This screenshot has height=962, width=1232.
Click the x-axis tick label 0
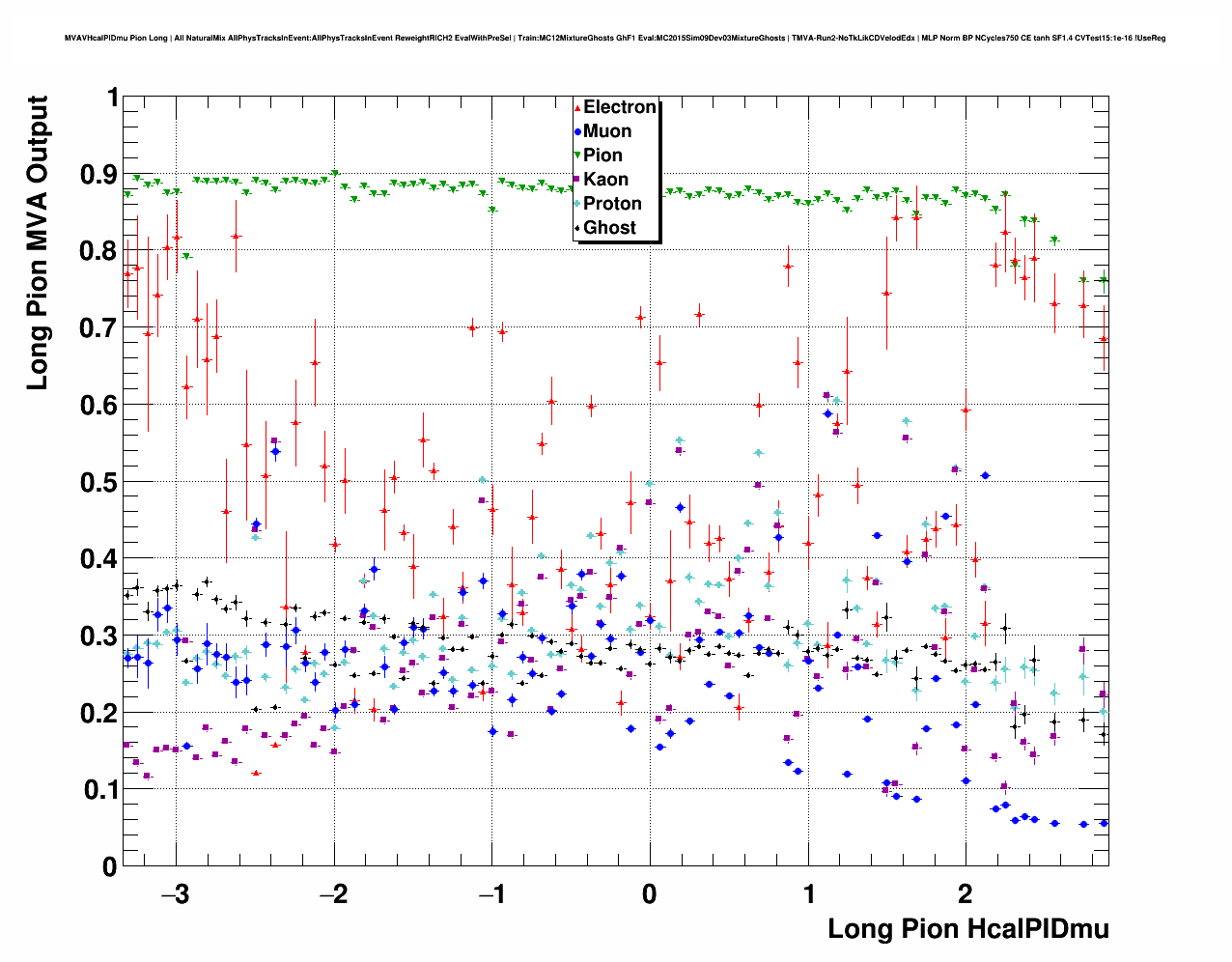coord(650,893)
